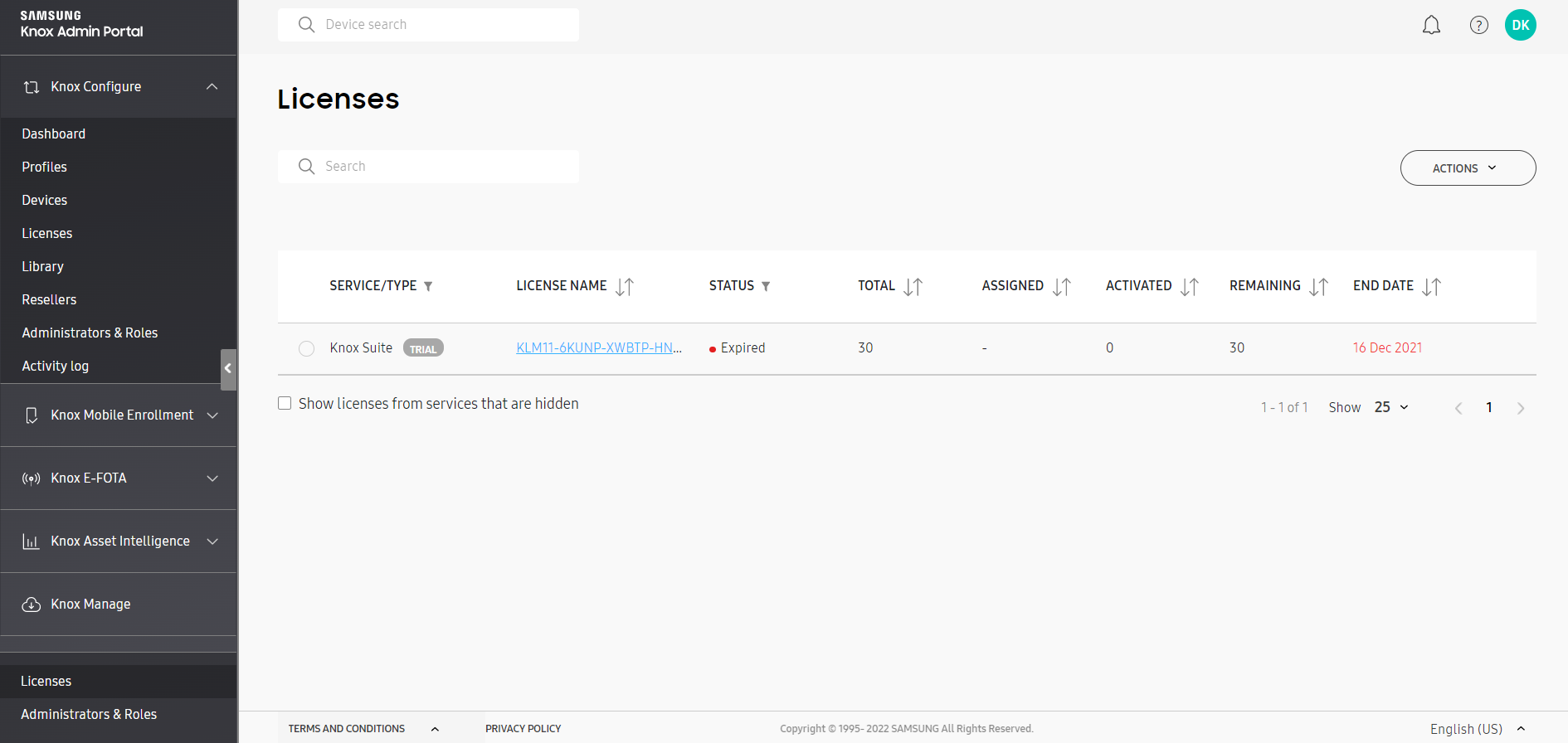Sort by Assigned column arrows

(x=1062, y=287)
